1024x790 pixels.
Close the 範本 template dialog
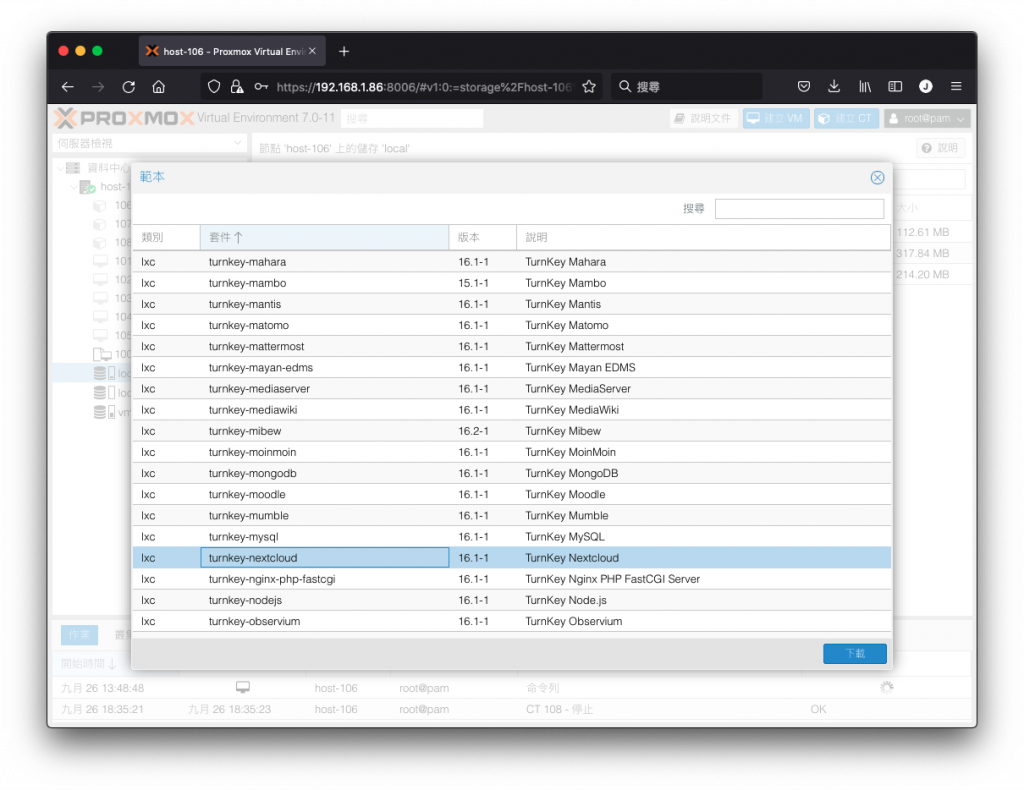click(877, 178)
